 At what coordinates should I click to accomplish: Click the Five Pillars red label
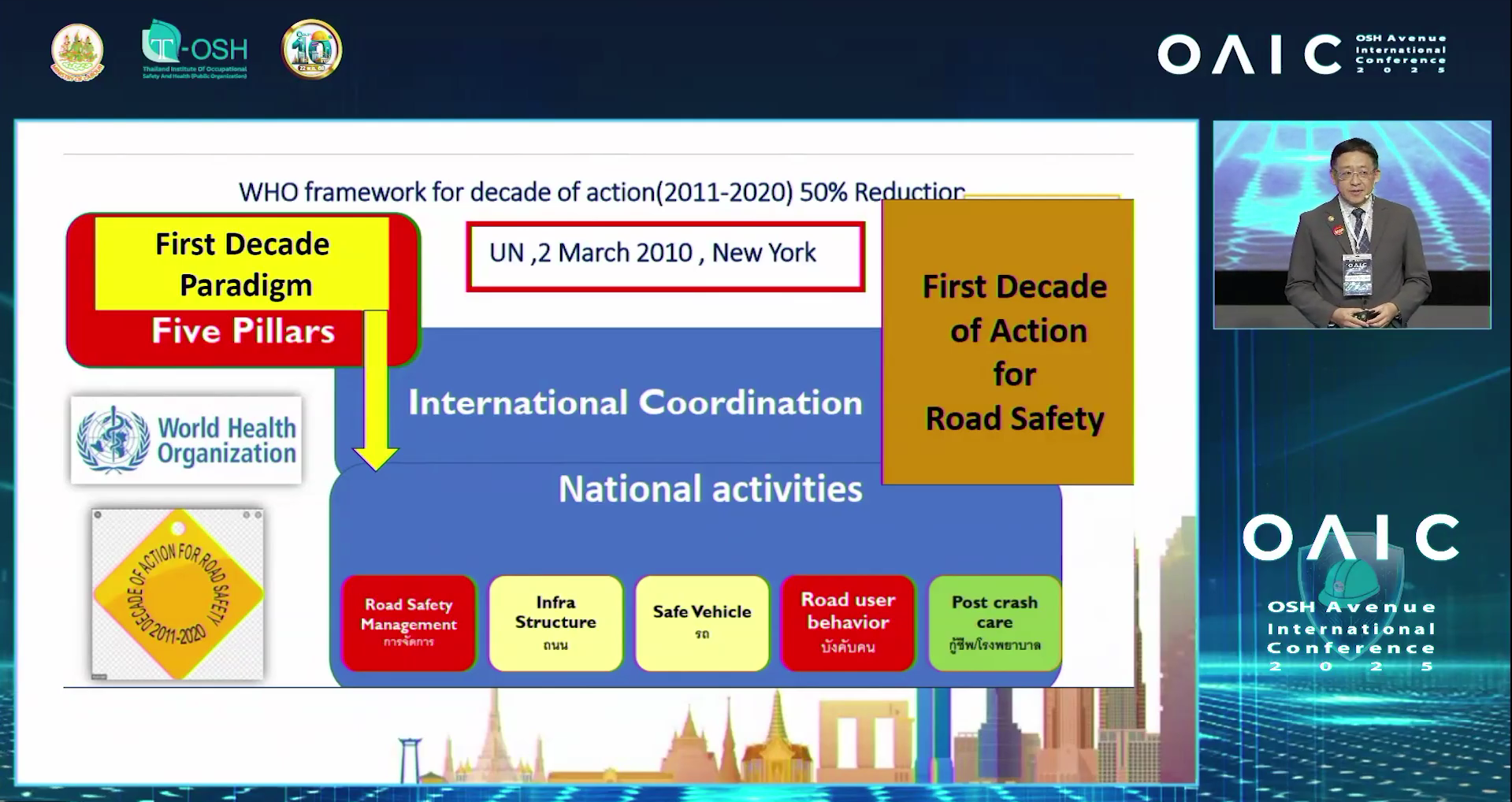[x=243, y=332]
